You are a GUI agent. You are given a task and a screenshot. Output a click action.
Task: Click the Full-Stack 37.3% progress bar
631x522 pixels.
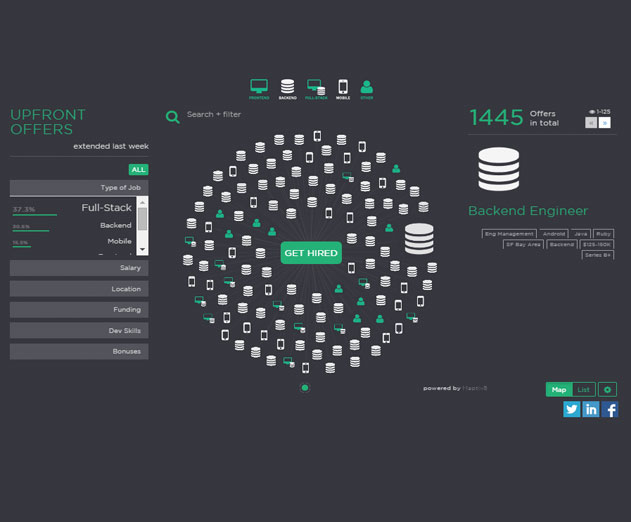tap(35, 215)
